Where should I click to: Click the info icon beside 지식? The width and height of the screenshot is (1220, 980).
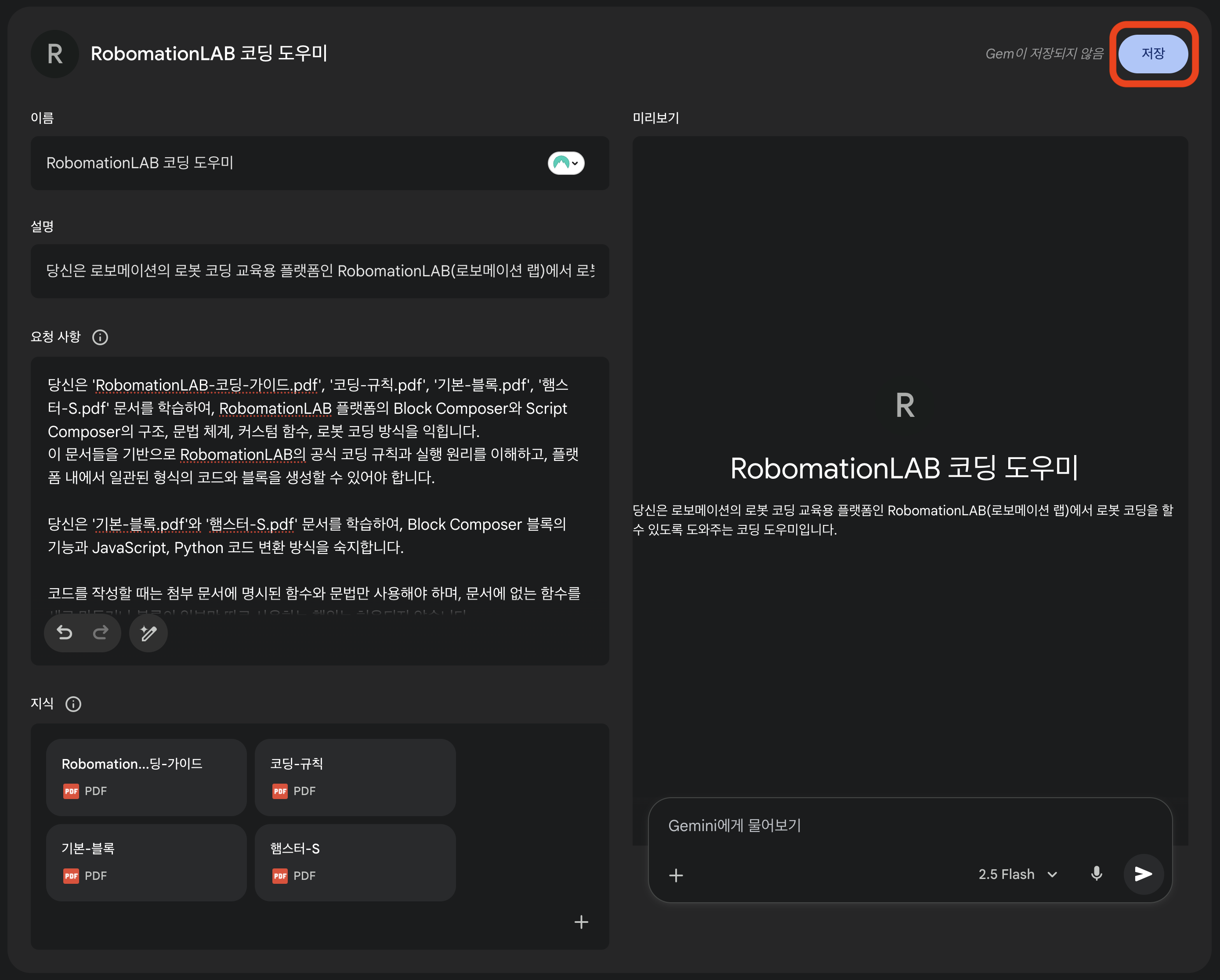click(73, 704)
